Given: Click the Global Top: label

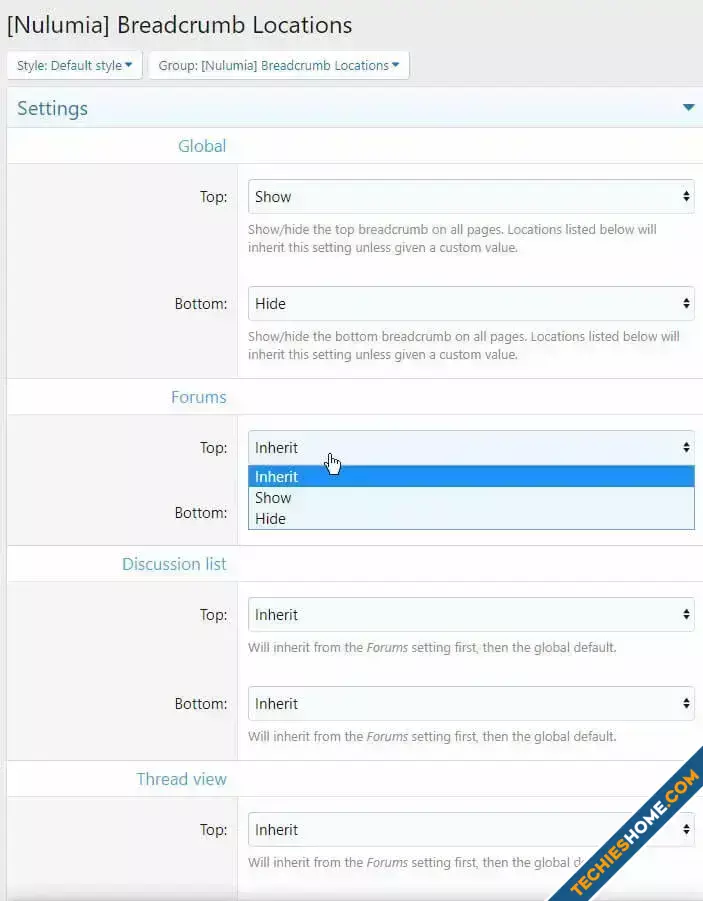Looking at the screenshot, I should (213, 197).
